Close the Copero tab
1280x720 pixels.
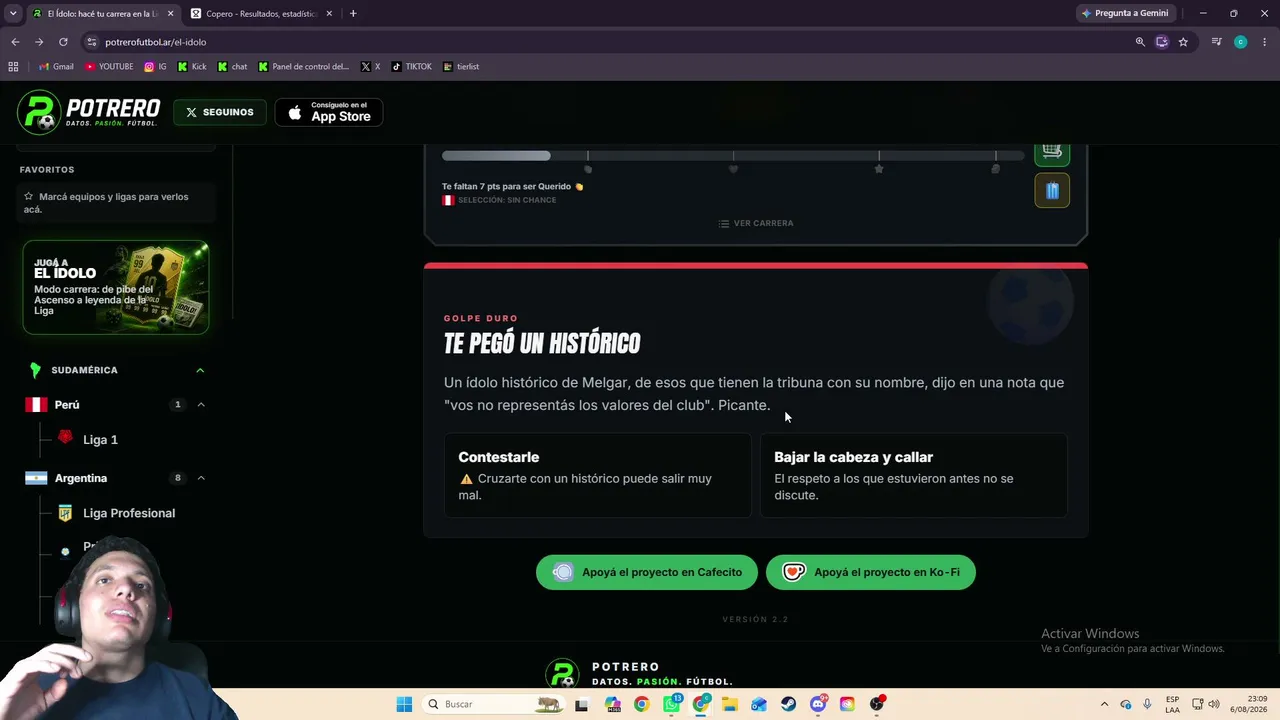pyautogui.click(x=329, y=14)
